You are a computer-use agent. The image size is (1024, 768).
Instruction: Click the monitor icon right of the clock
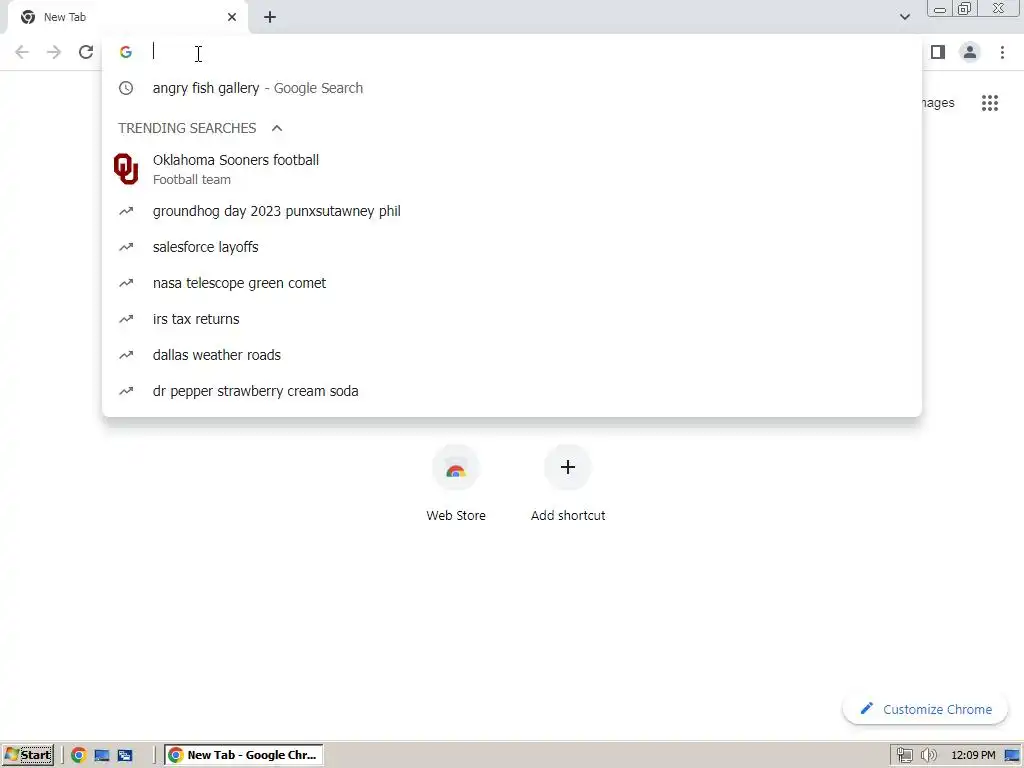click(1012, 755)
